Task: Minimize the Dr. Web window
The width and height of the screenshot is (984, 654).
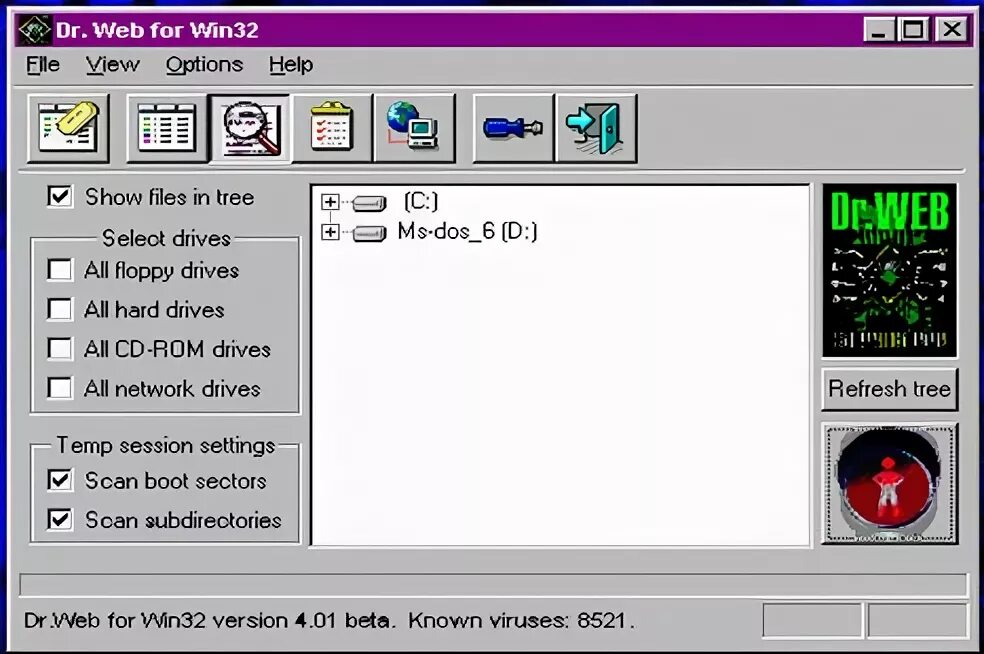Action: pos(879,29)
